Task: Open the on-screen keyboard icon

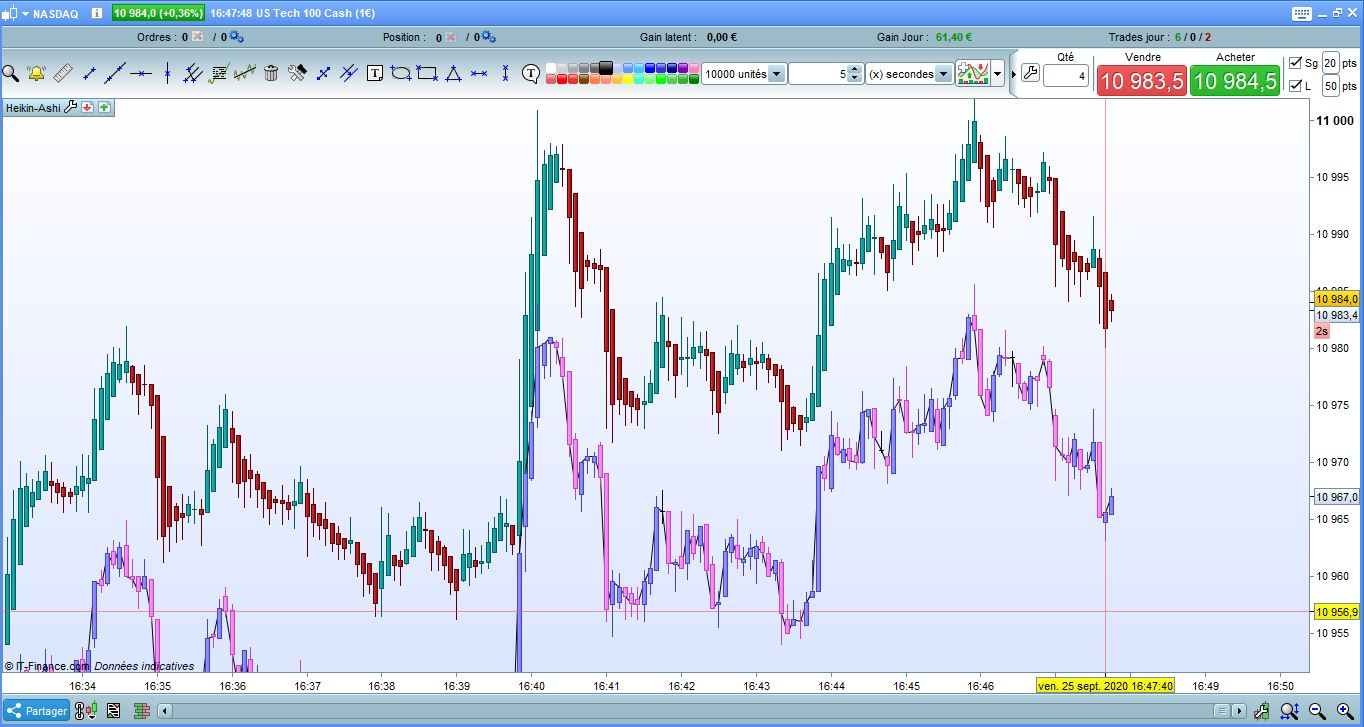Action: click(x=1301, y=13)
